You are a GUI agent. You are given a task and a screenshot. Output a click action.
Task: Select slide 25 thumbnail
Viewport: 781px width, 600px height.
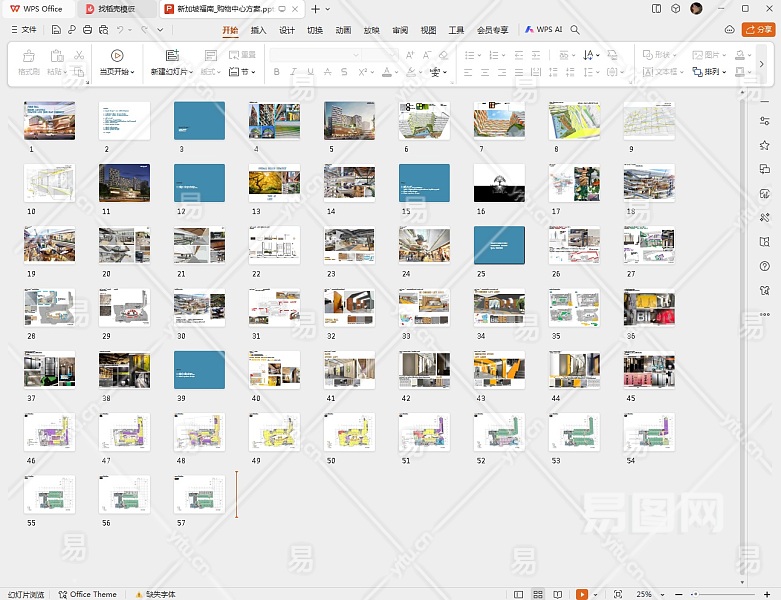point(499,244)
